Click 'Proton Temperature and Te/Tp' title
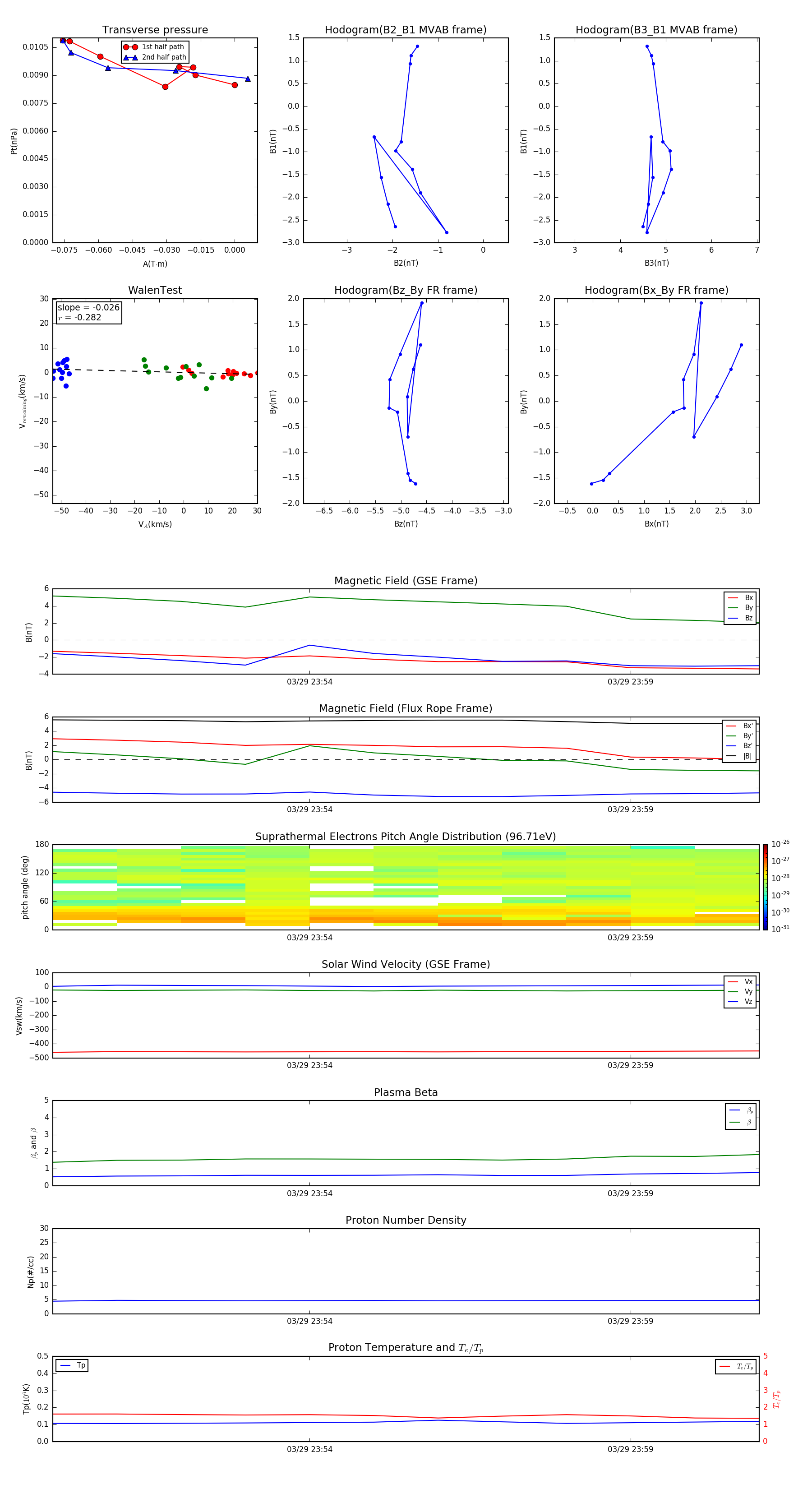The height and width of the screenshot is (1489, 812). click(406, 1348)
